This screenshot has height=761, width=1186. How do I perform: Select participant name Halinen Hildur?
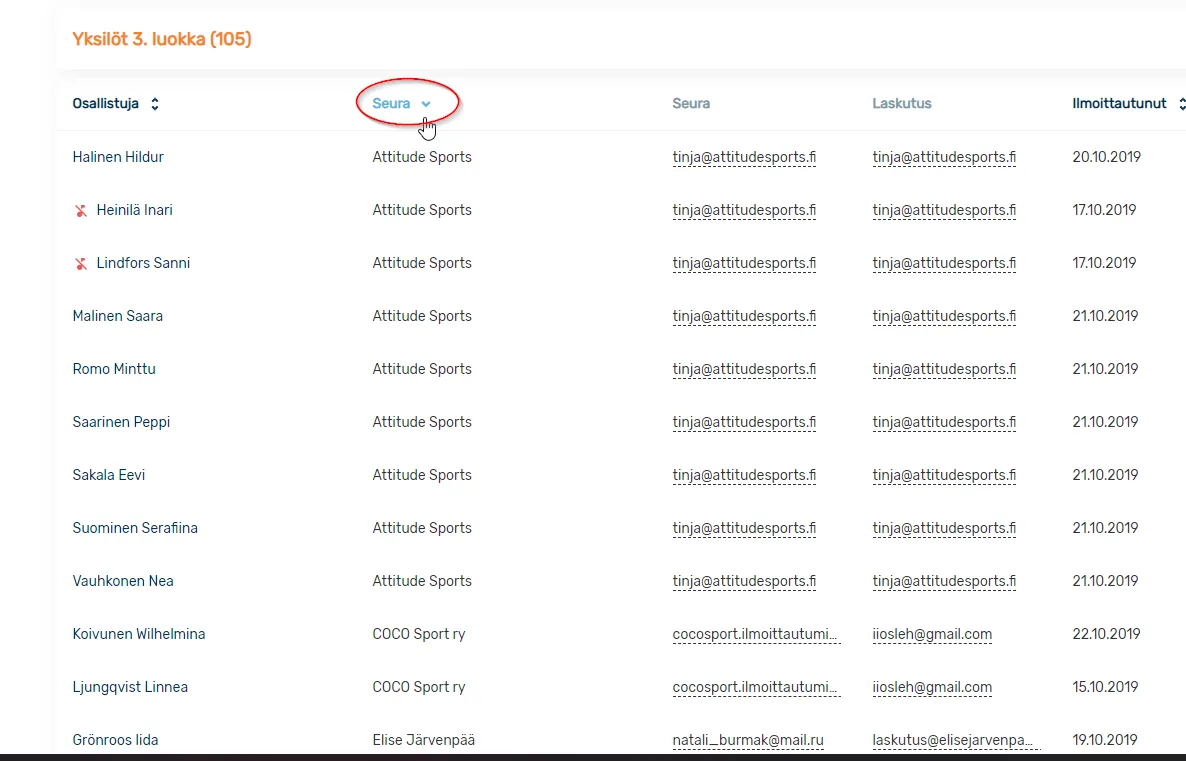tap(118, 157)
